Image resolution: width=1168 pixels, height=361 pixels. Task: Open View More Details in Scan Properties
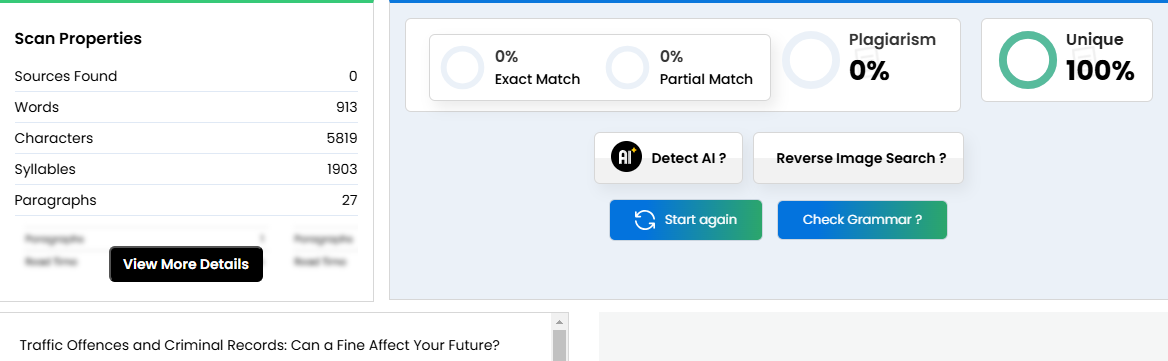(x=186, y=264)
